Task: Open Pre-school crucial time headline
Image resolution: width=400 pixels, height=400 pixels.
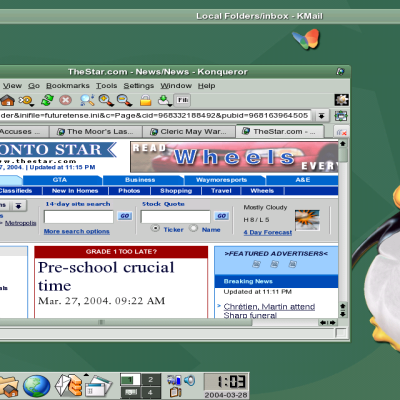Action: point(106,276)
